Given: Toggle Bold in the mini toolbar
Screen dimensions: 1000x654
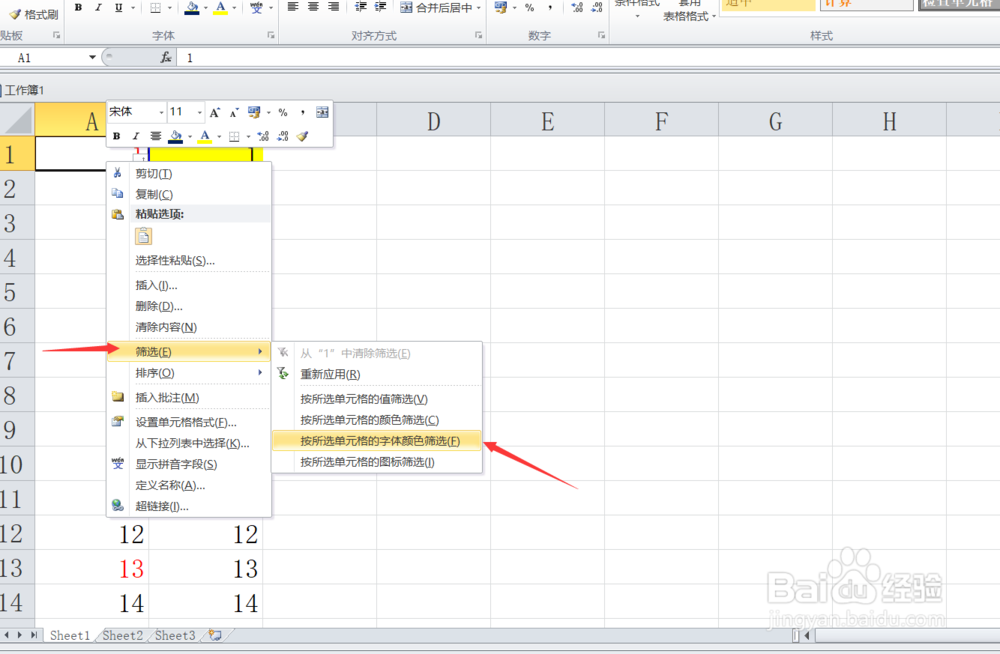Looking at the screenshot, I should 116,136.
